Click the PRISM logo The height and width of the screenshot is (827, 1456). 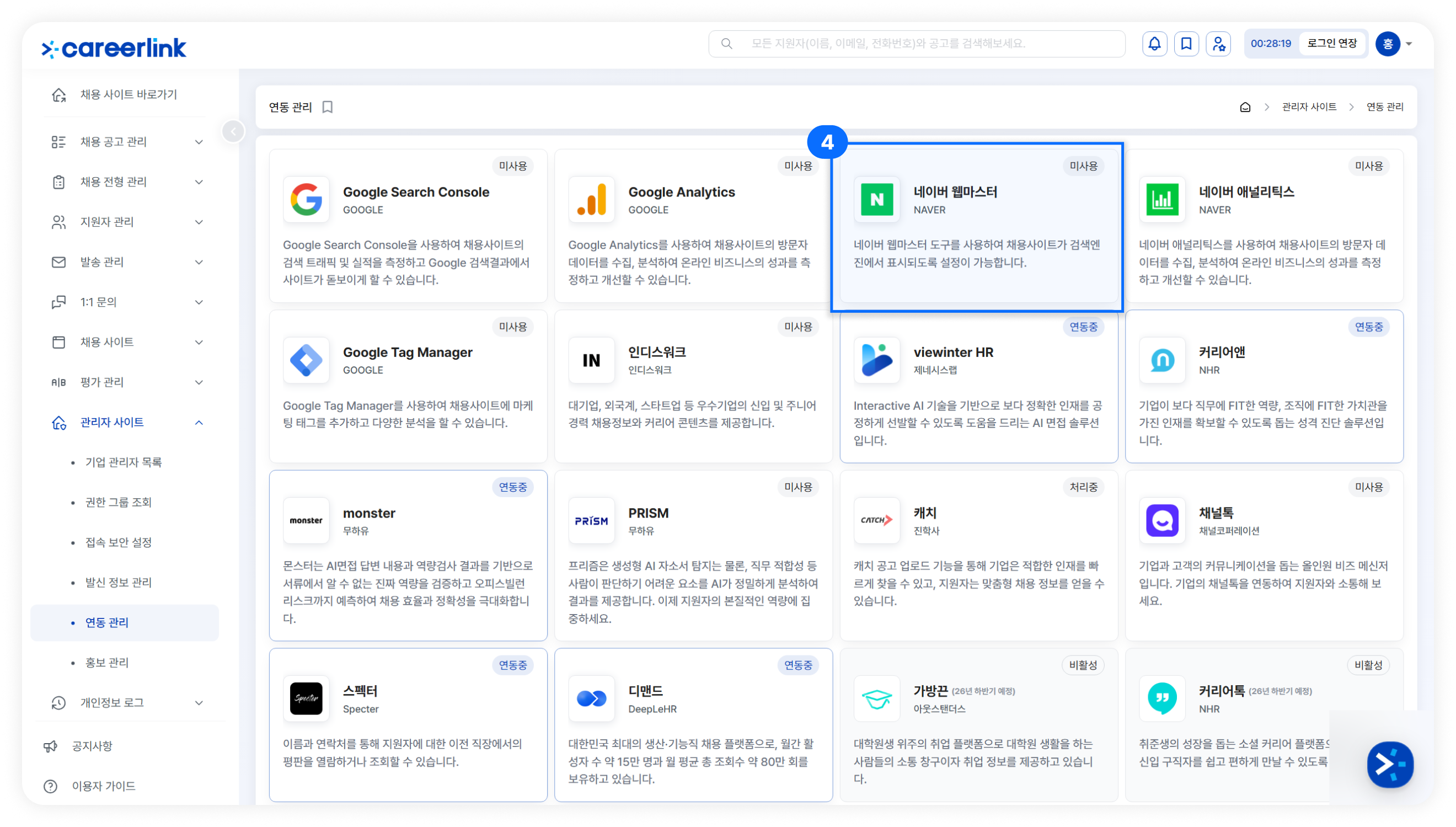pos(591,521)
